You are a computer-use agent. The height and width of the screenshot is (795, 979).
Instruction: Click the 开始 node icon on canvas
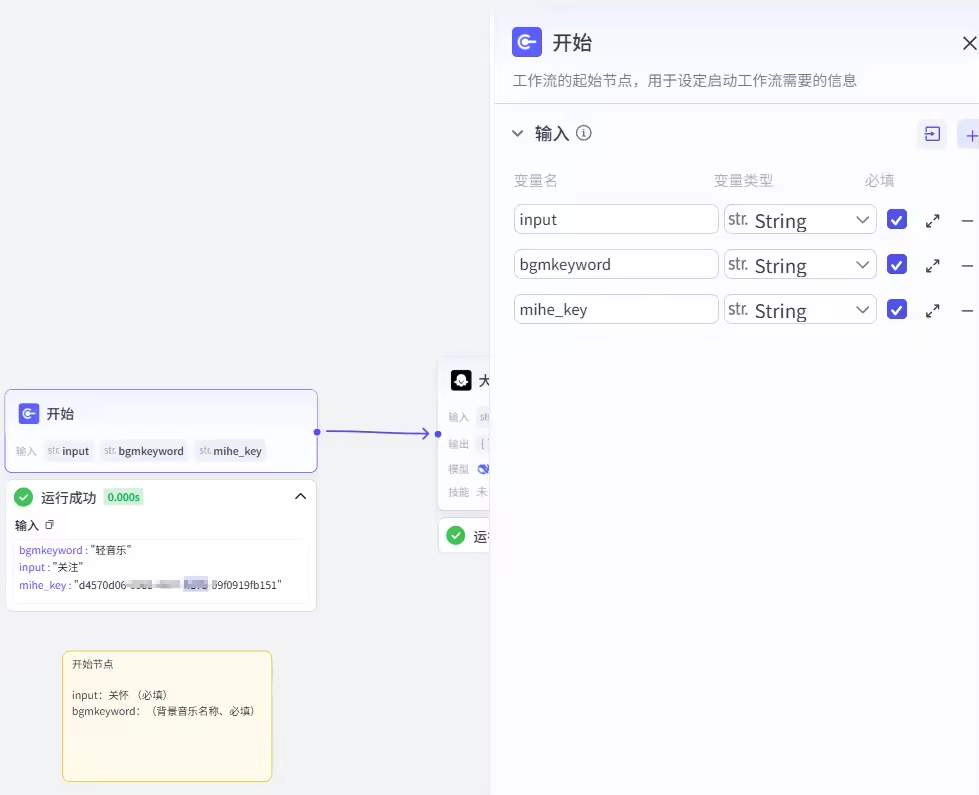point(29,414)
